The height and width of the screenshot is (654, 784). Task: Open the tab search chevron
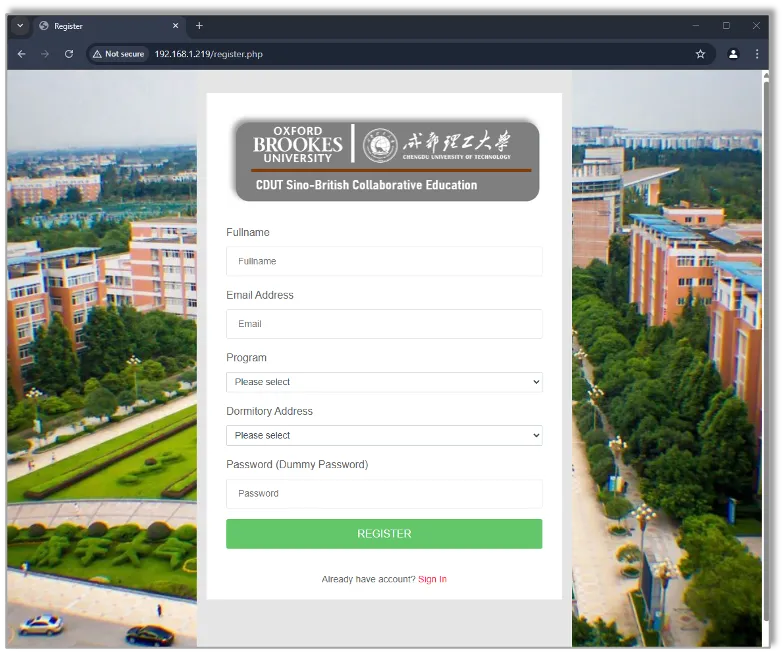click(20, 26)
